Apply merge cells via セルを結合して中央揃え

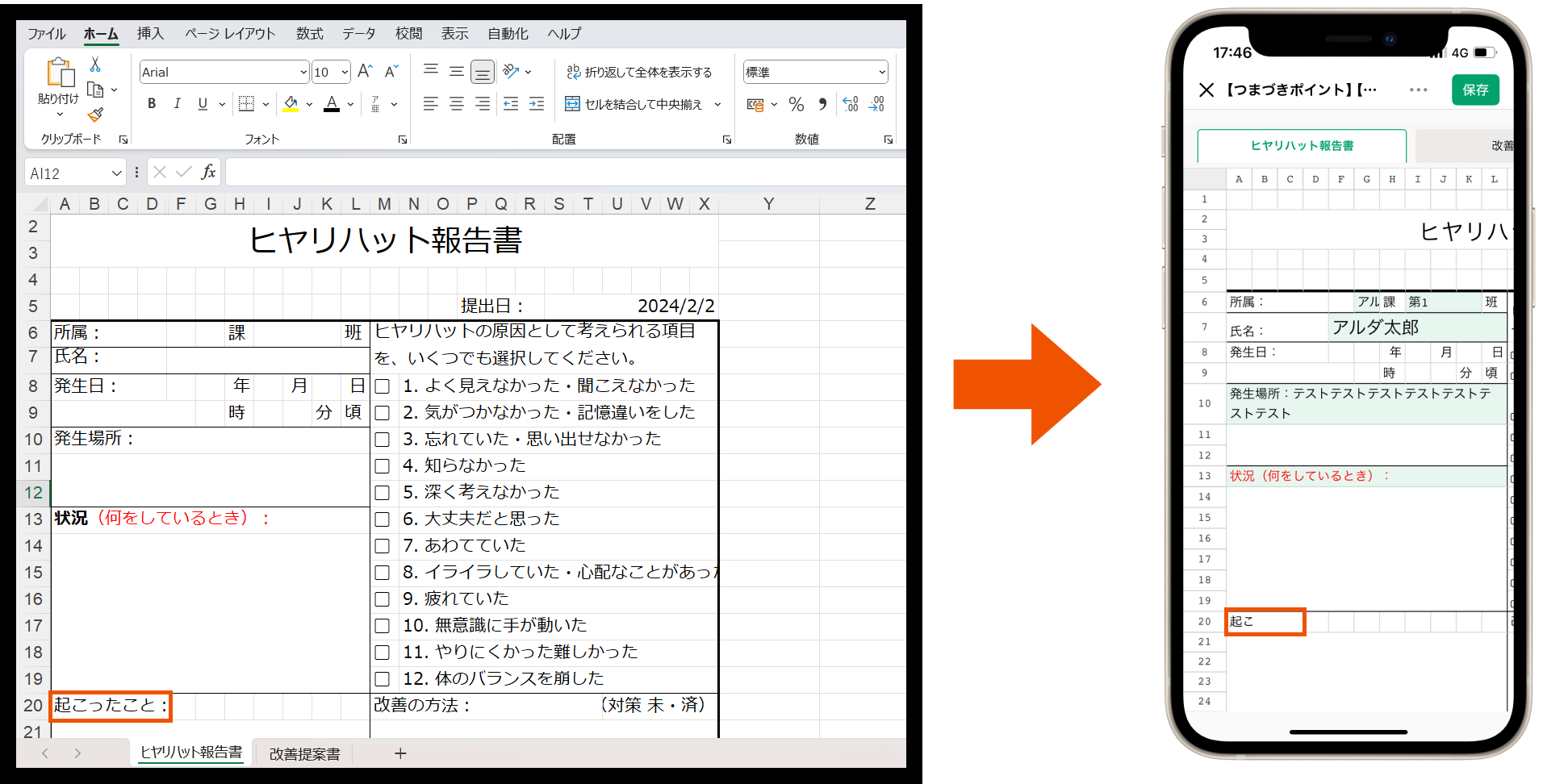(636, 104)
